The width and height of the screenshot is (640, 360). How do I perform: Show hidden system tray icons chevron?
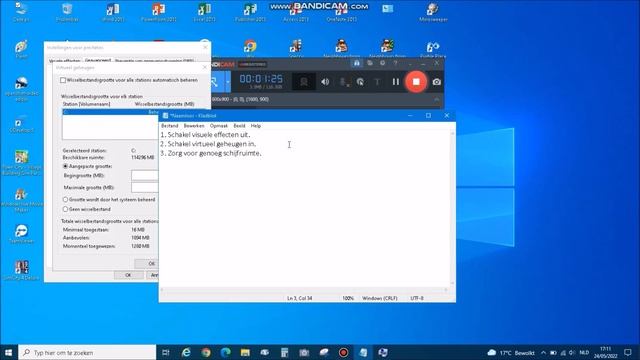tap(543, 353)
